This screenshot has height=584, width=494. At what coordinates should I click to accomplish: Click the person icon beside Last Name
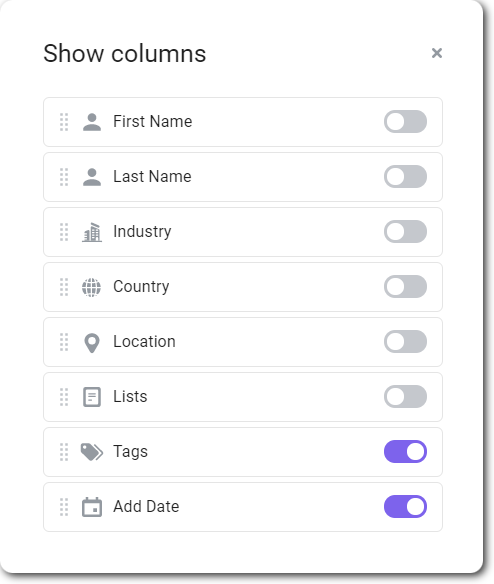click(92, 177)
